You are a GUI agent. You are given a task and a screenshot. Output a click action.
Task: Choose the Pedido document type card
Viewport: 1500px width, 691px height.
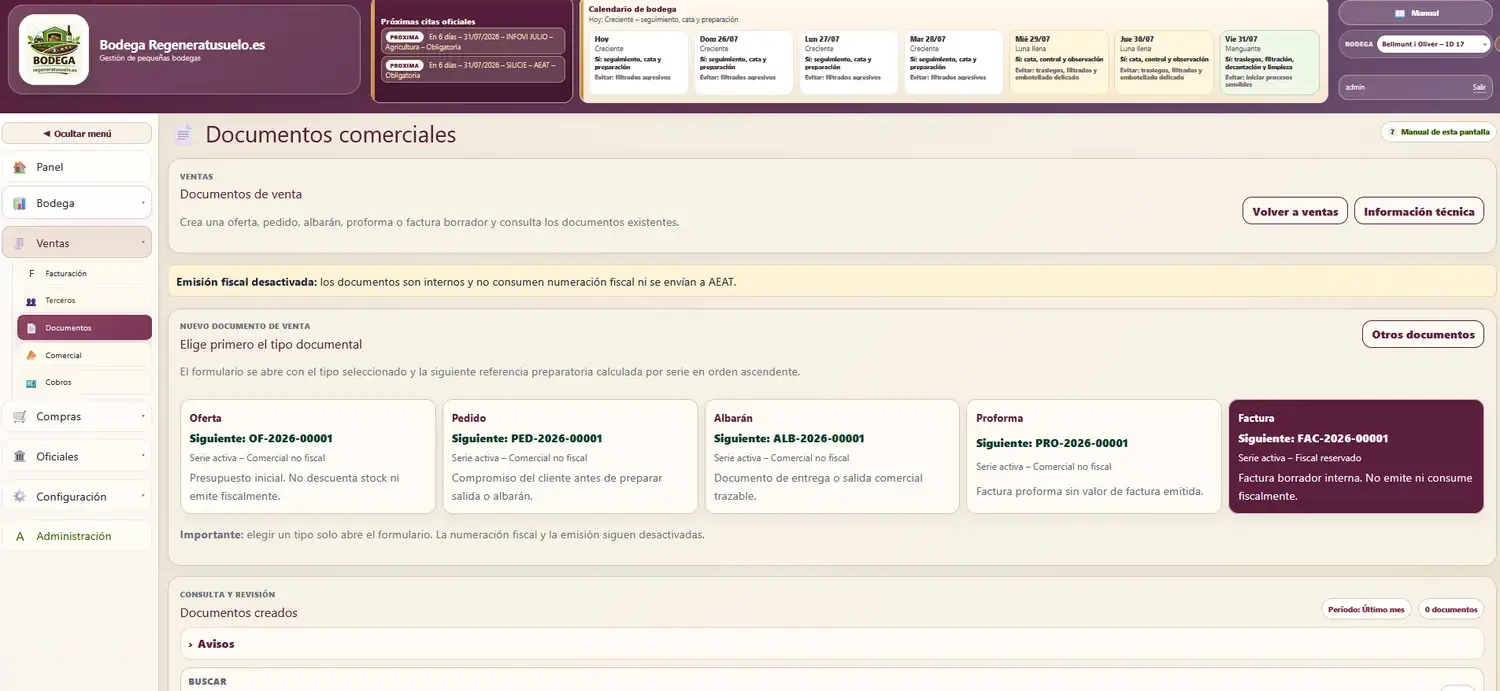[570, 457]
